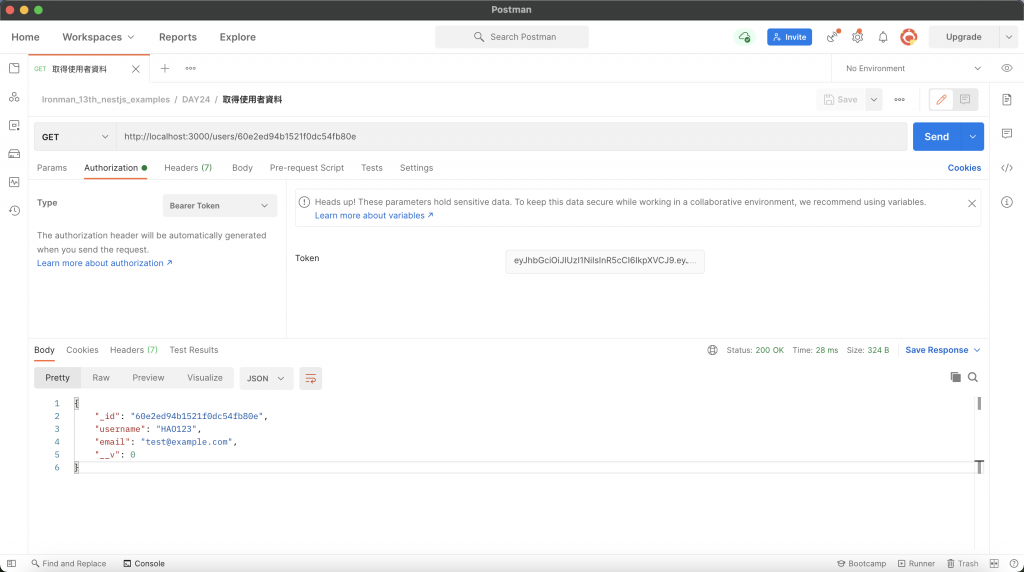
Task: Open the documentation panel icon
Action: (1006, 100)
